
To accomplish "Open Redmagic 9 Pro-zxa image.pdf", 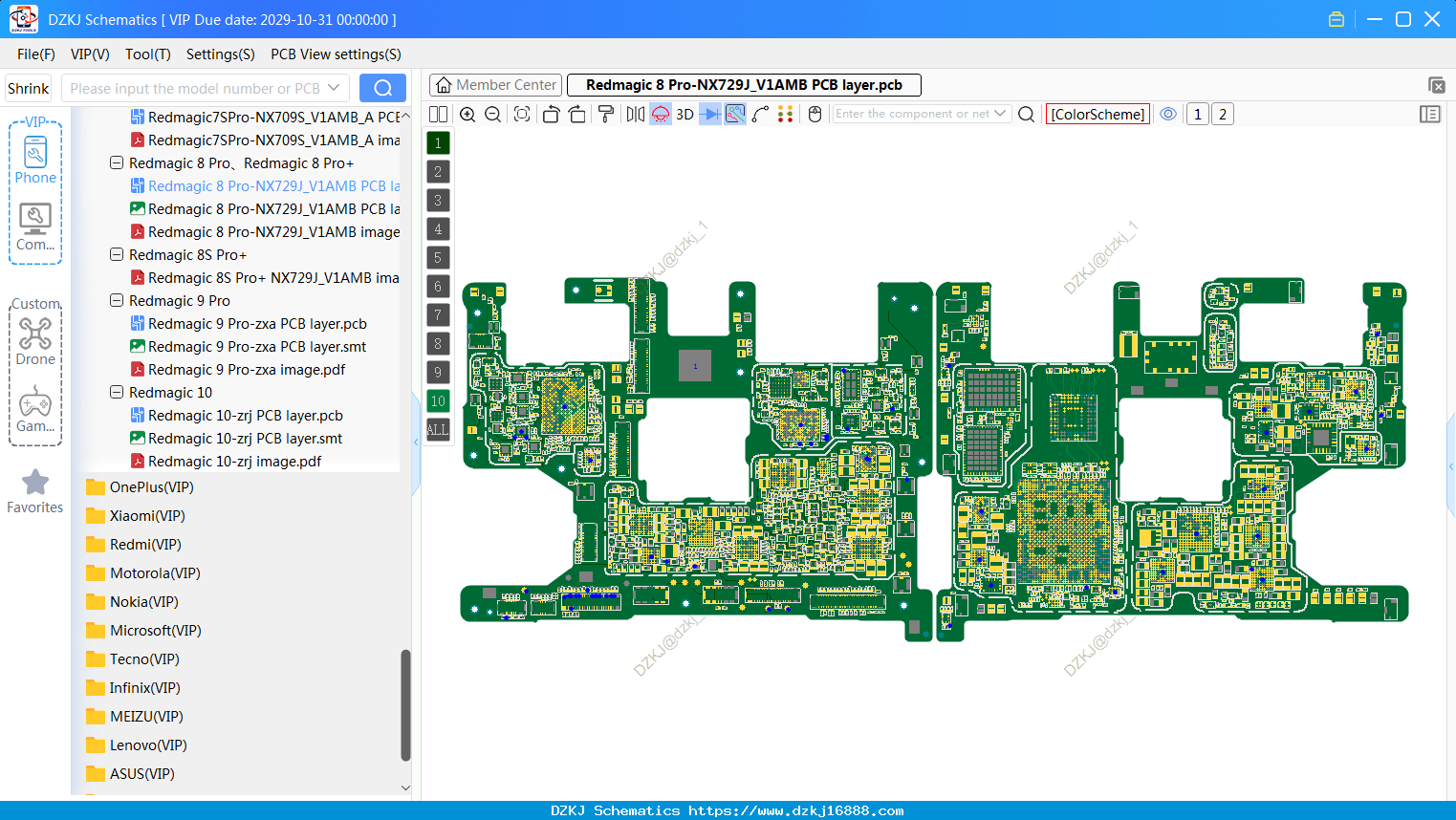I will tap(247, 370).
